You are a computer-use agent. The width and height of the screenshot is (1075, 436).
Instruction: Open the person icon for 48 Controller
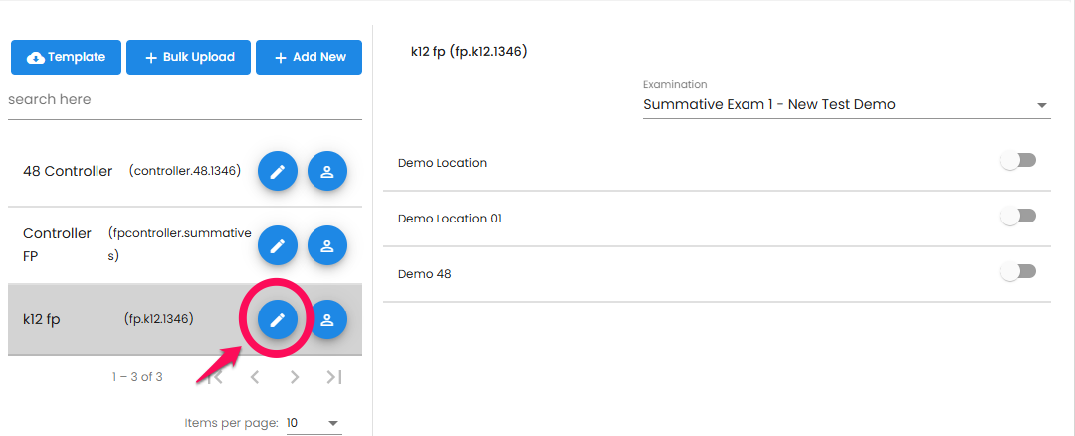(327, 171)
